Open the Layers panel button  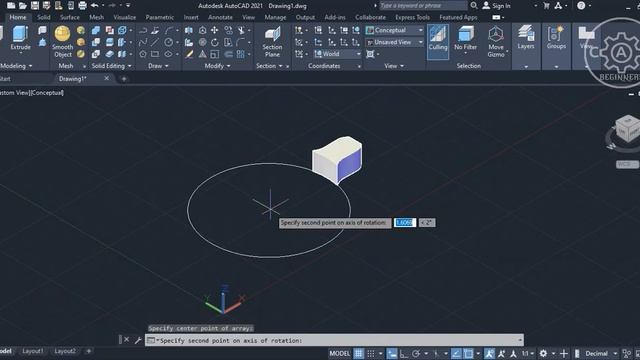(526, 38)
